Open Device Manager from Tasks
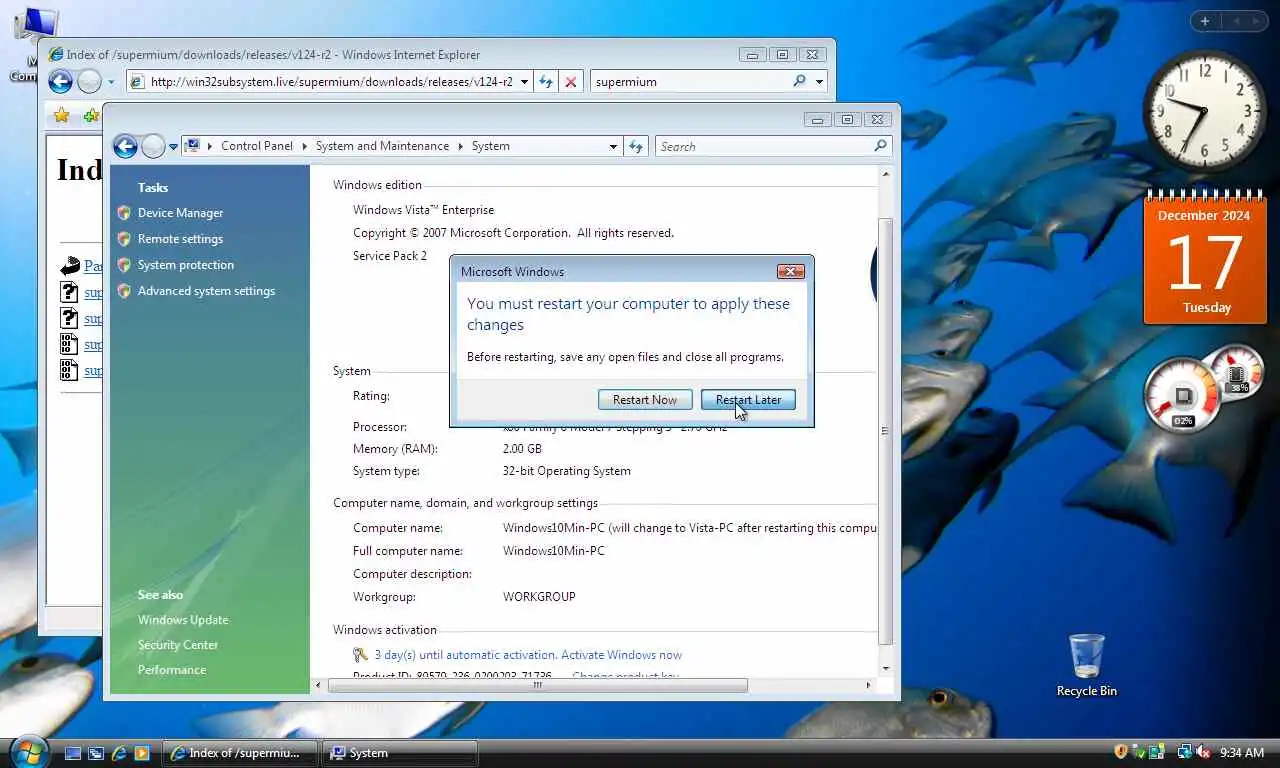The width and height of the screenshot is (1280, 768). pyautogui.click(x=180, y=213)
